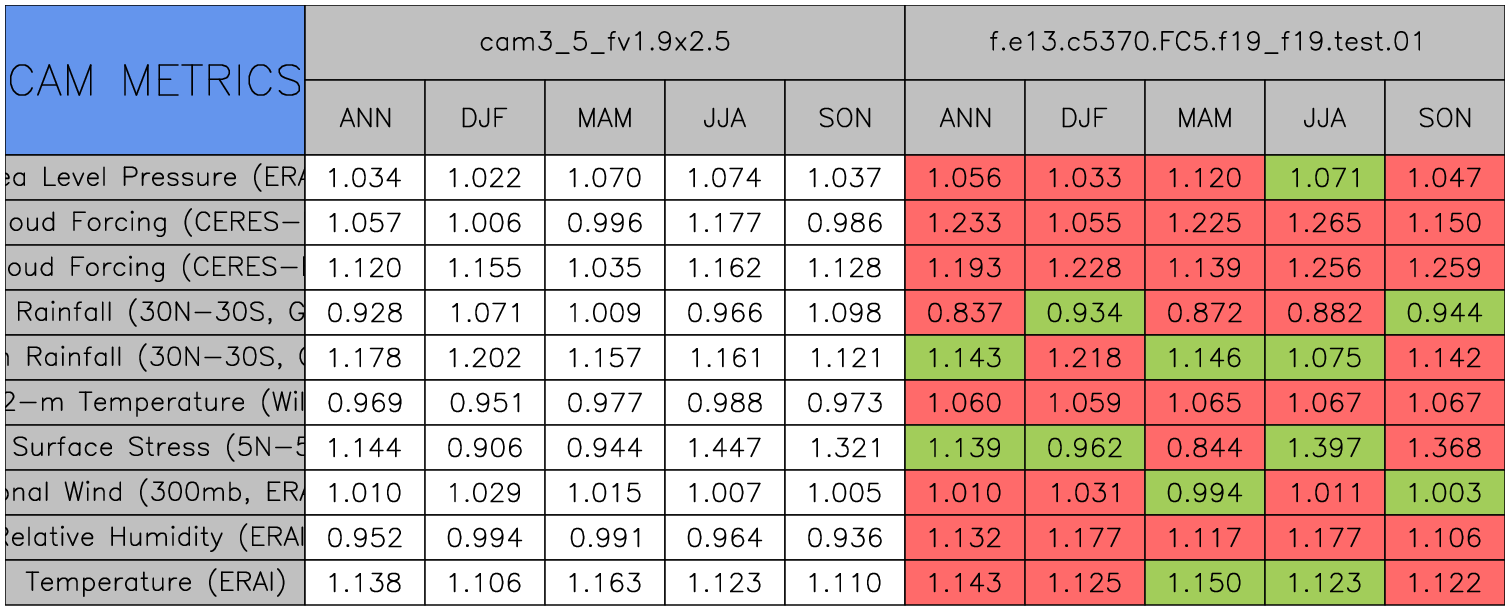Click SON header under f.e13.c5370 test case
The width and height of the screenshot is (1510, 611).
pos(1445,118)
